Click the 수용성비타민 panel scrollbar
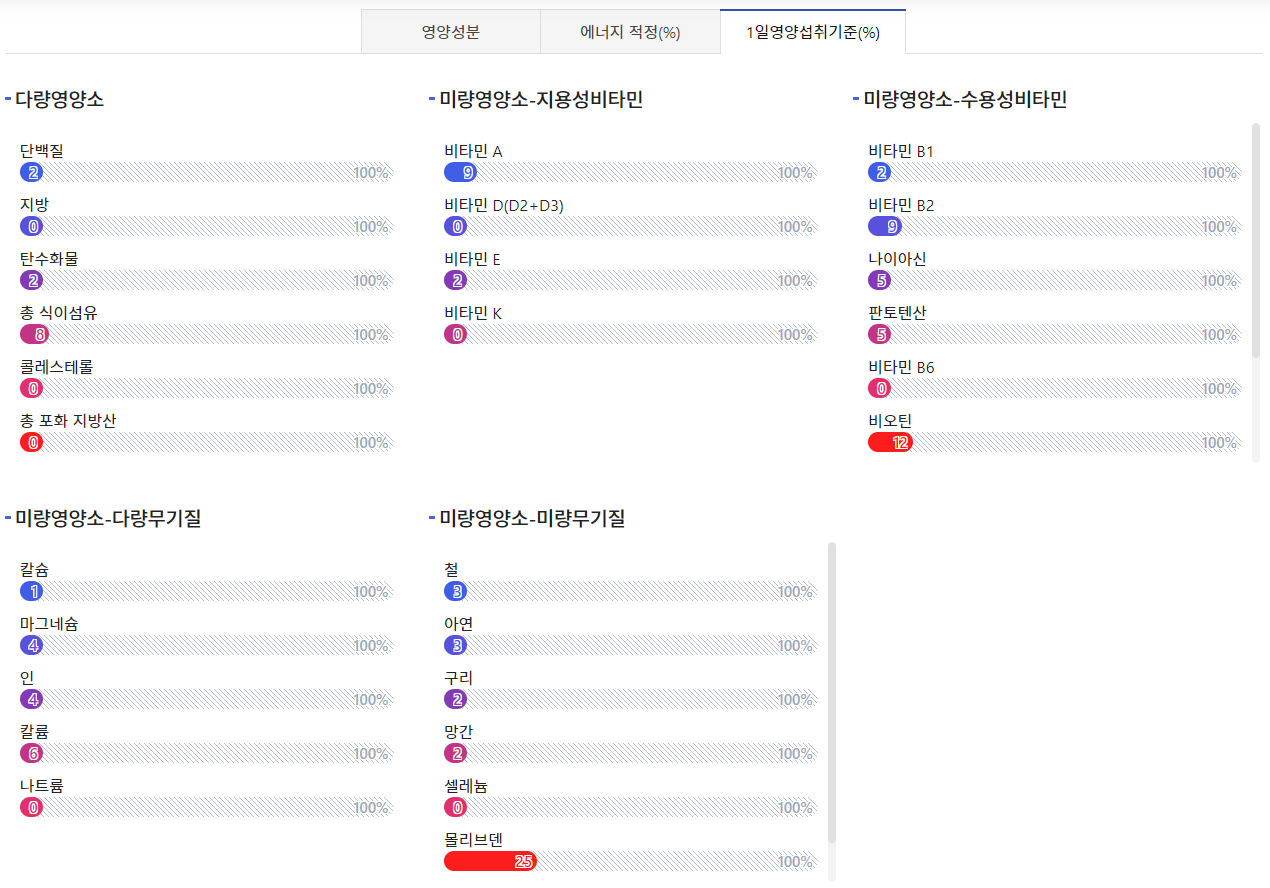Screen dimensions: 1270x888 click(1256, 240)
